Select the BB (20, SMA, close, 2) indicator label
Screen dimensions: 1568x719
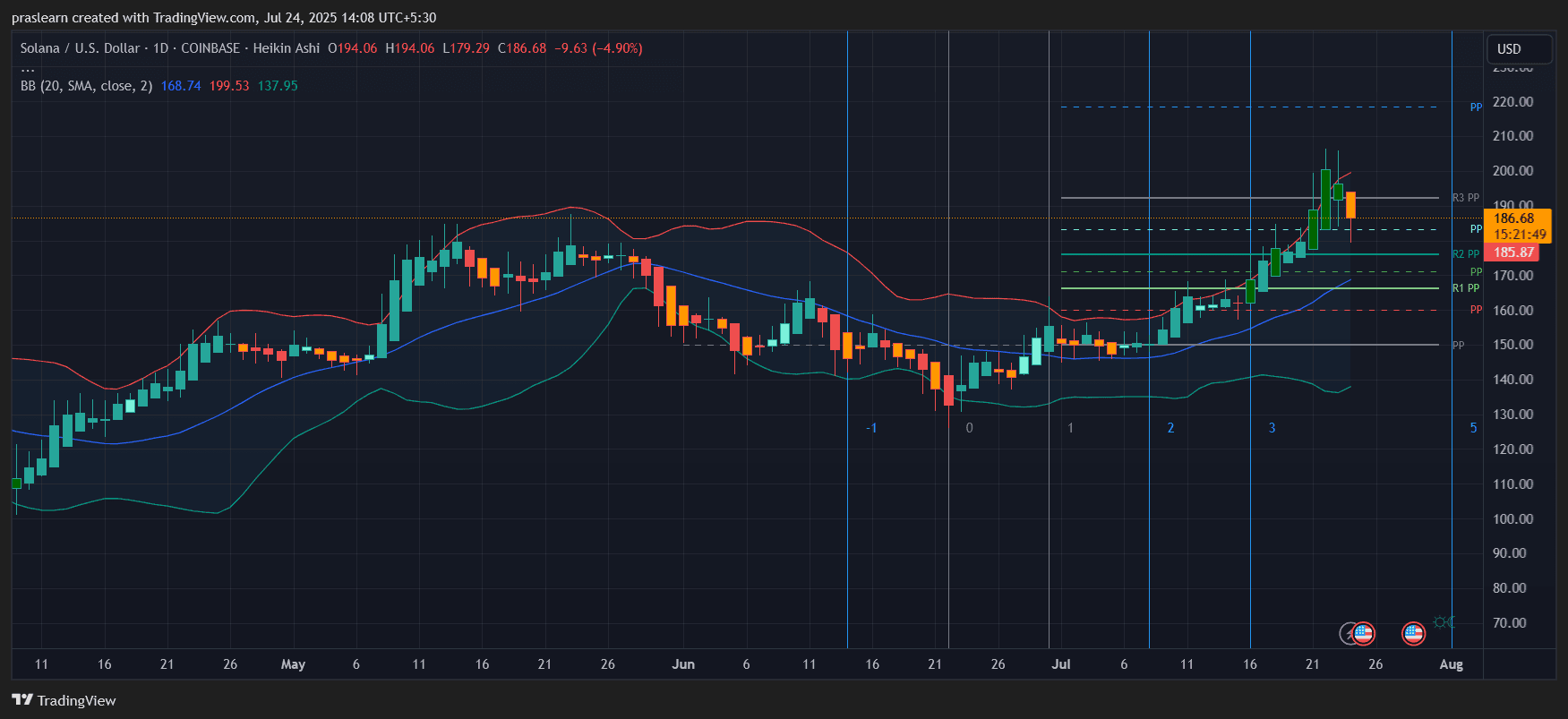86,86
